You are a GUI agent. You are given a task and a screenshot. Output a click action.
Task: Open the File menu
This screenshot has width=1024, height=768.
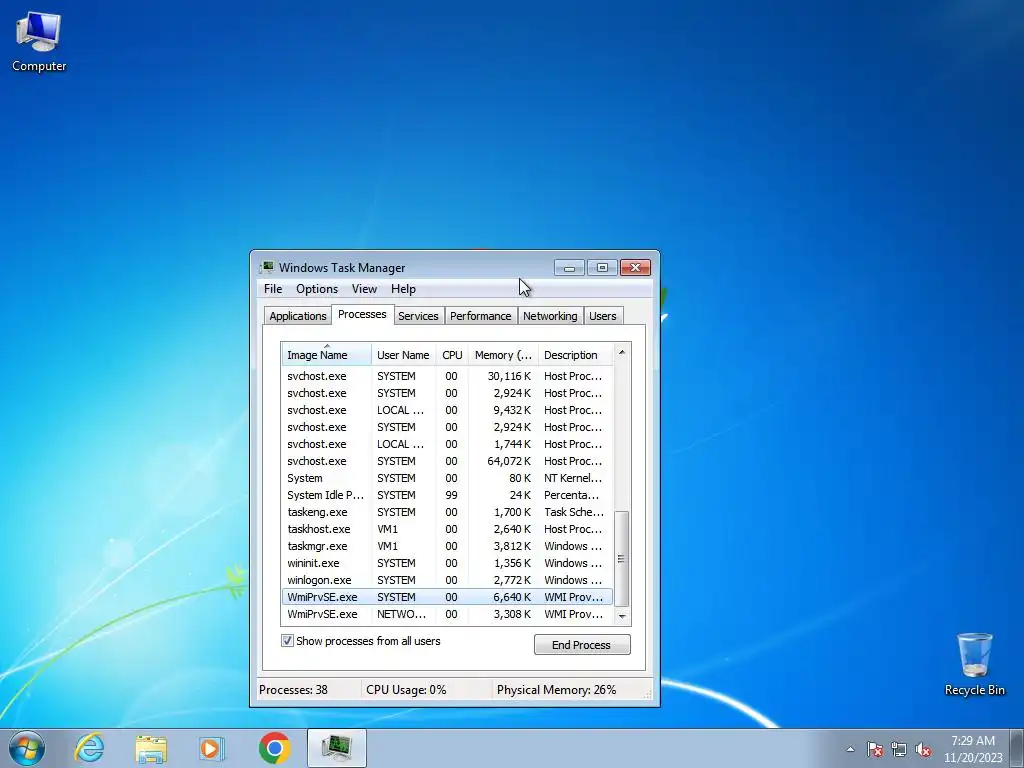tap(273, 289)
